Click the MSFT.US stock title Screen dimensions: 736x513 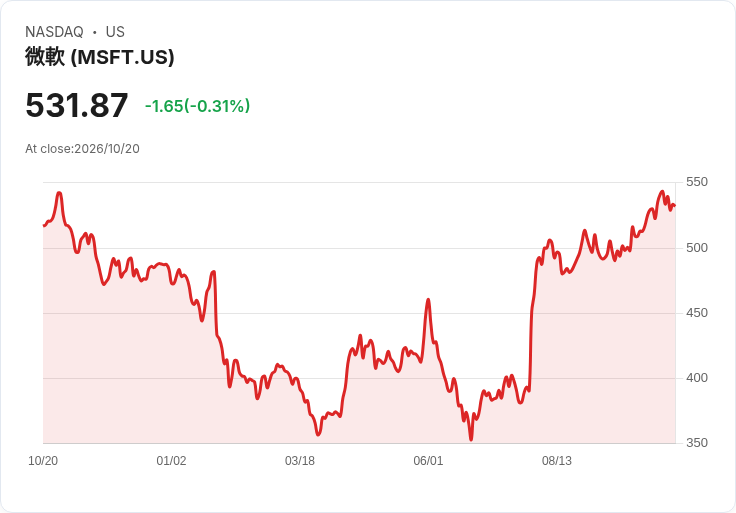point(100,57)
